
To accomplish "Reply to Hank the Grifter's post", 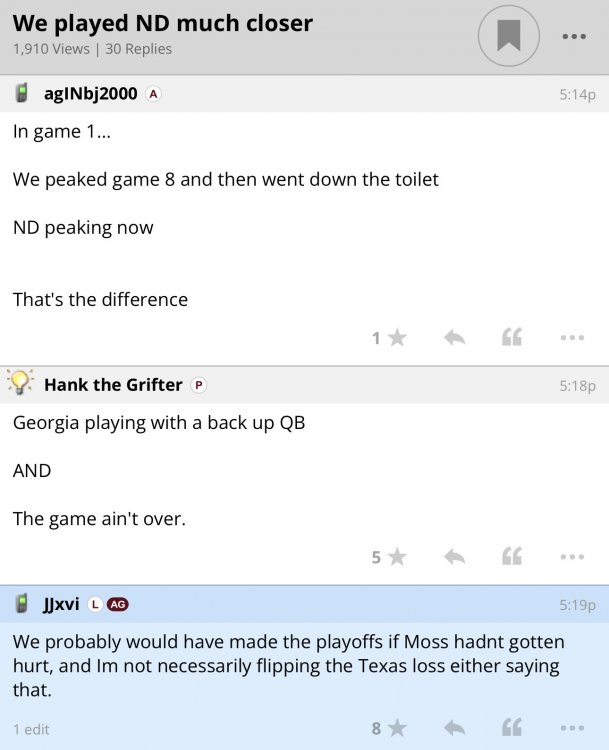I will coord(455,557).
